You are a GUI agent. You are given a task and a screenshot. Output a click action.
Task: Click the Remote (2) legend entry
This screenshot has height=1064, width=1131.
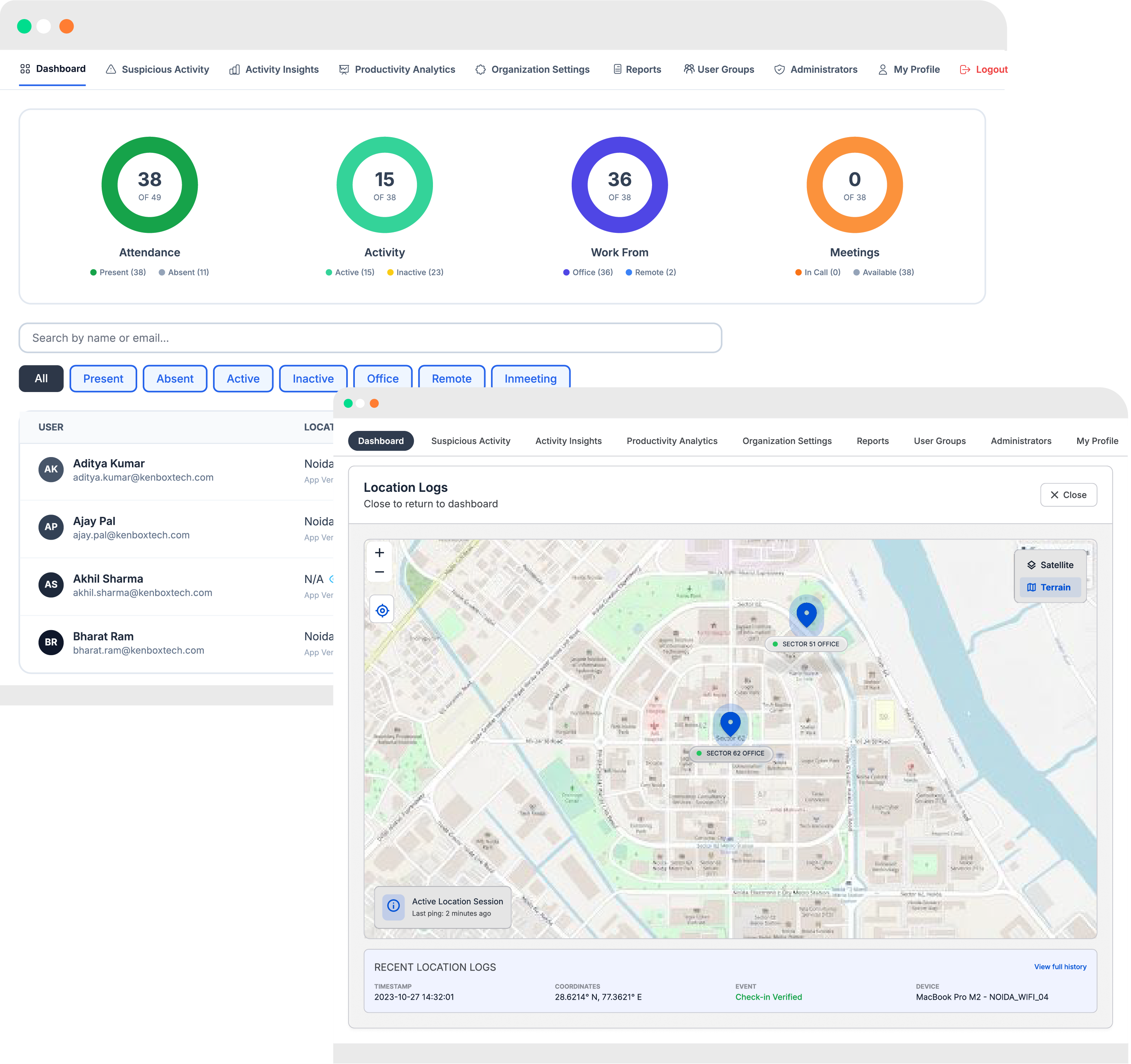(x=651, y=272)
